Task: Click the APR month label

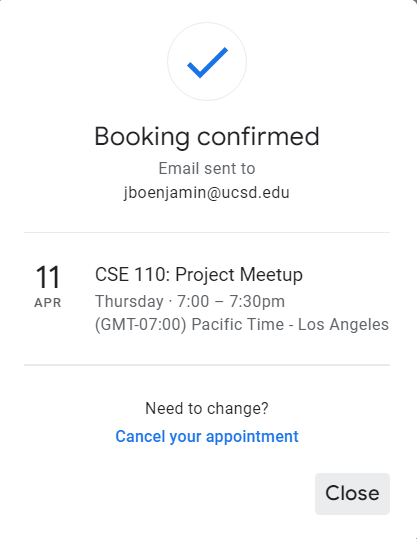Action: tap(48, 303)
